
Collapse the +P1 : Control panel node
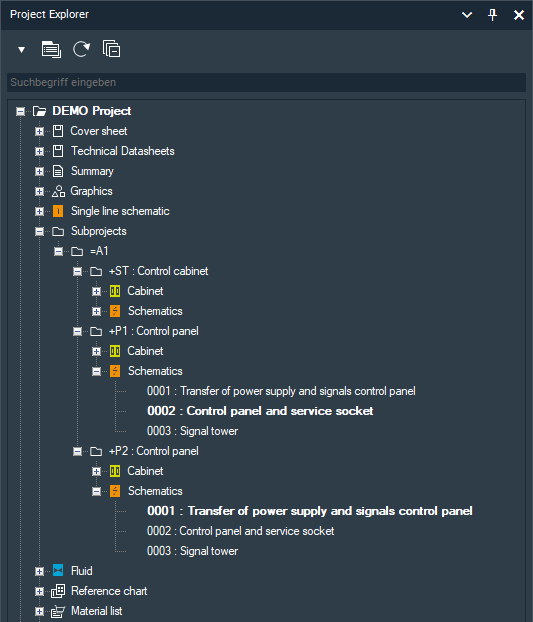[77, 331]
